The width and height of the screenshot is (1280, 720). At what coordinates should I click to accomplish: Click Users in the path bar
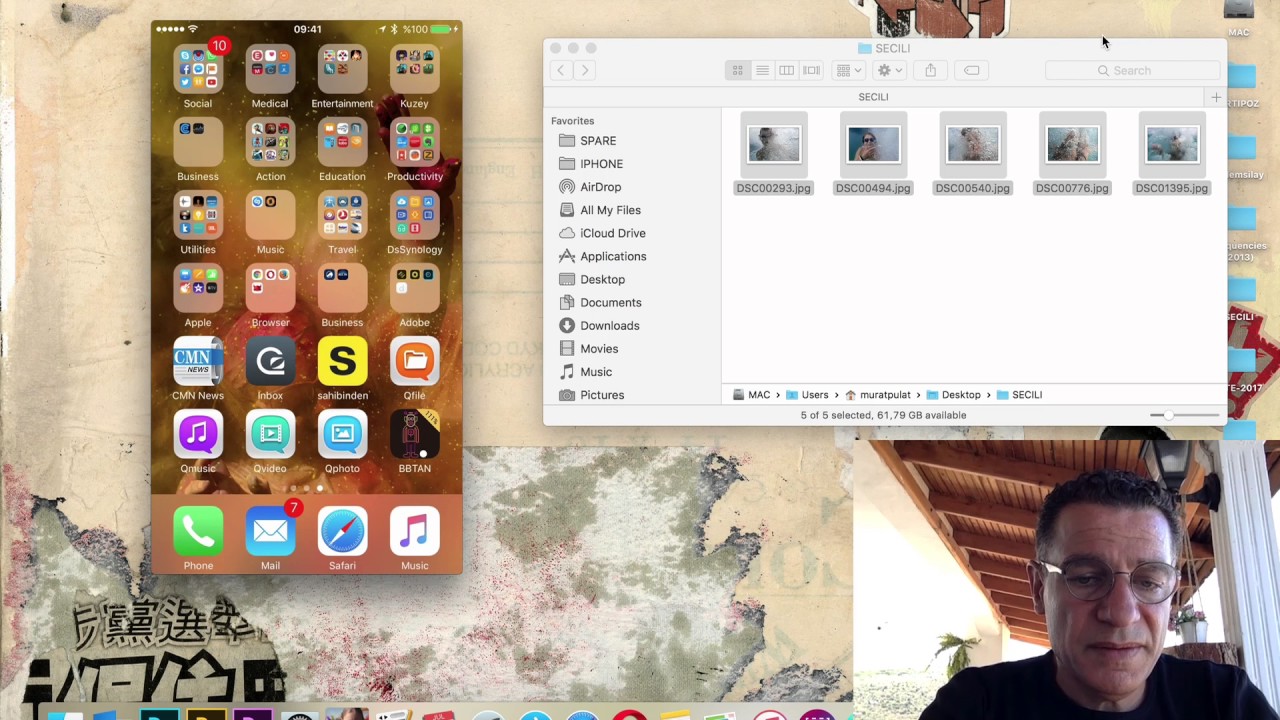coord(807,395)
